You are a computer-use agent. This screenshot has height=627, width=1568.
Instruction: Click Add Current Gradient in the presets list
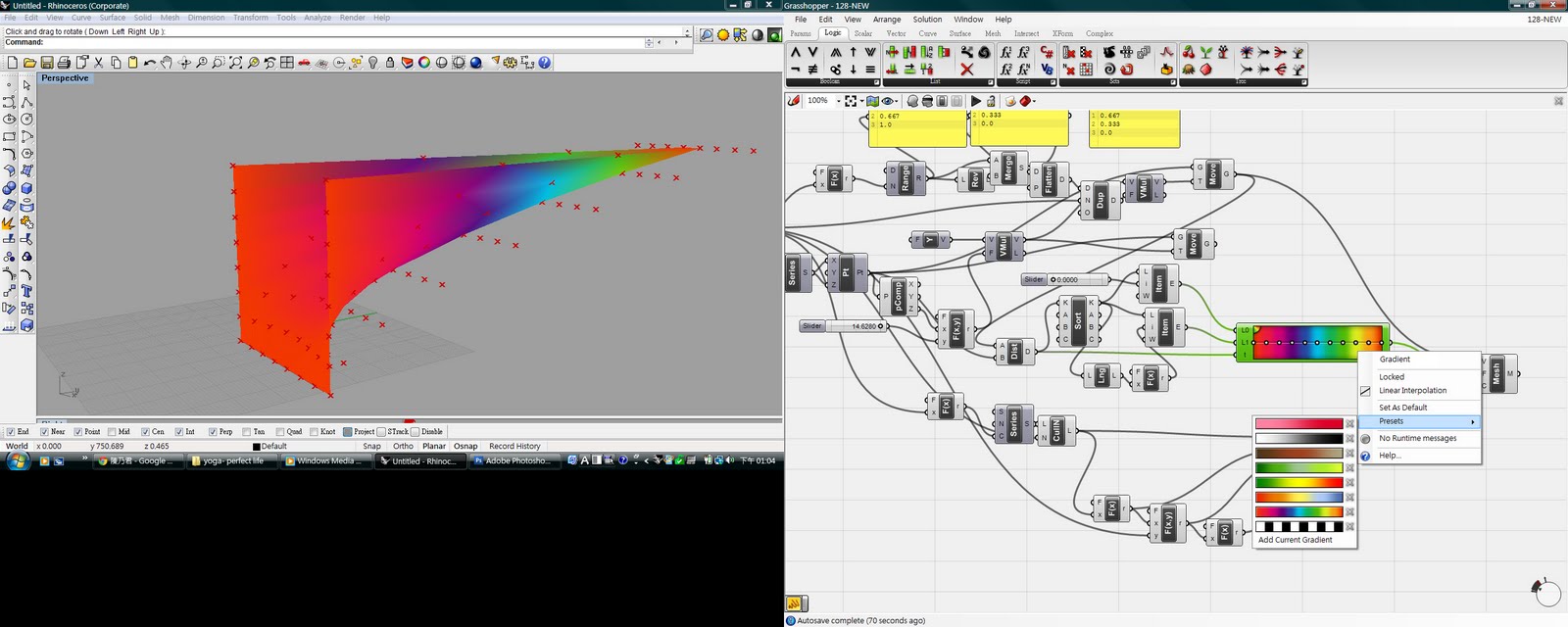tap(1296, 540)
